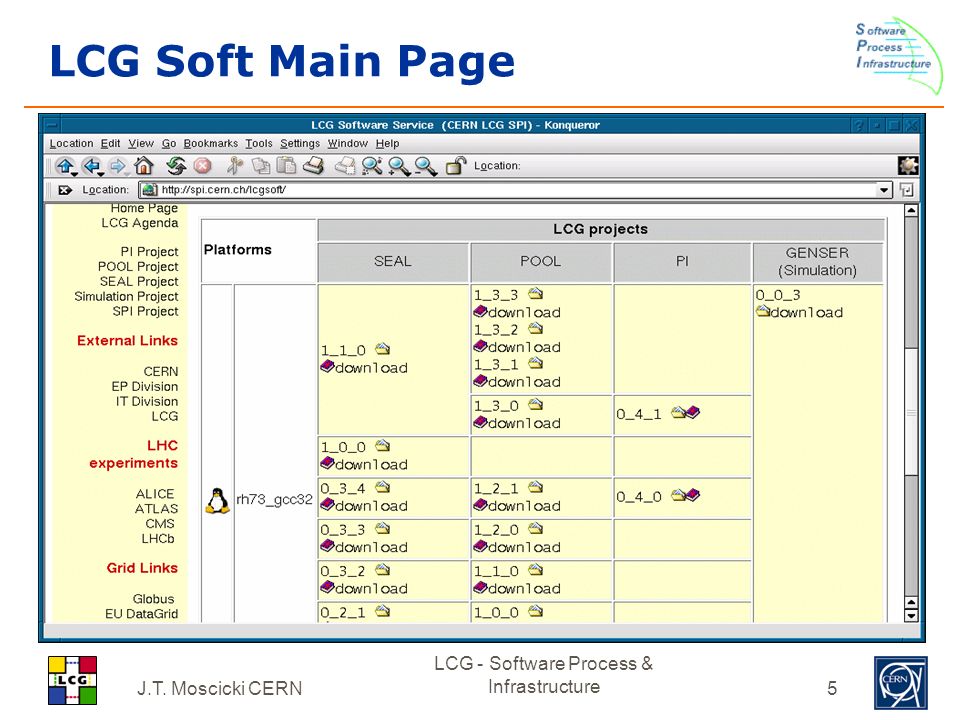Image resolution: width=960 pixels, height=720 pixels.
Task: Follow the IT Division external link
Action: pyautogui.click(x=147, y=401)
